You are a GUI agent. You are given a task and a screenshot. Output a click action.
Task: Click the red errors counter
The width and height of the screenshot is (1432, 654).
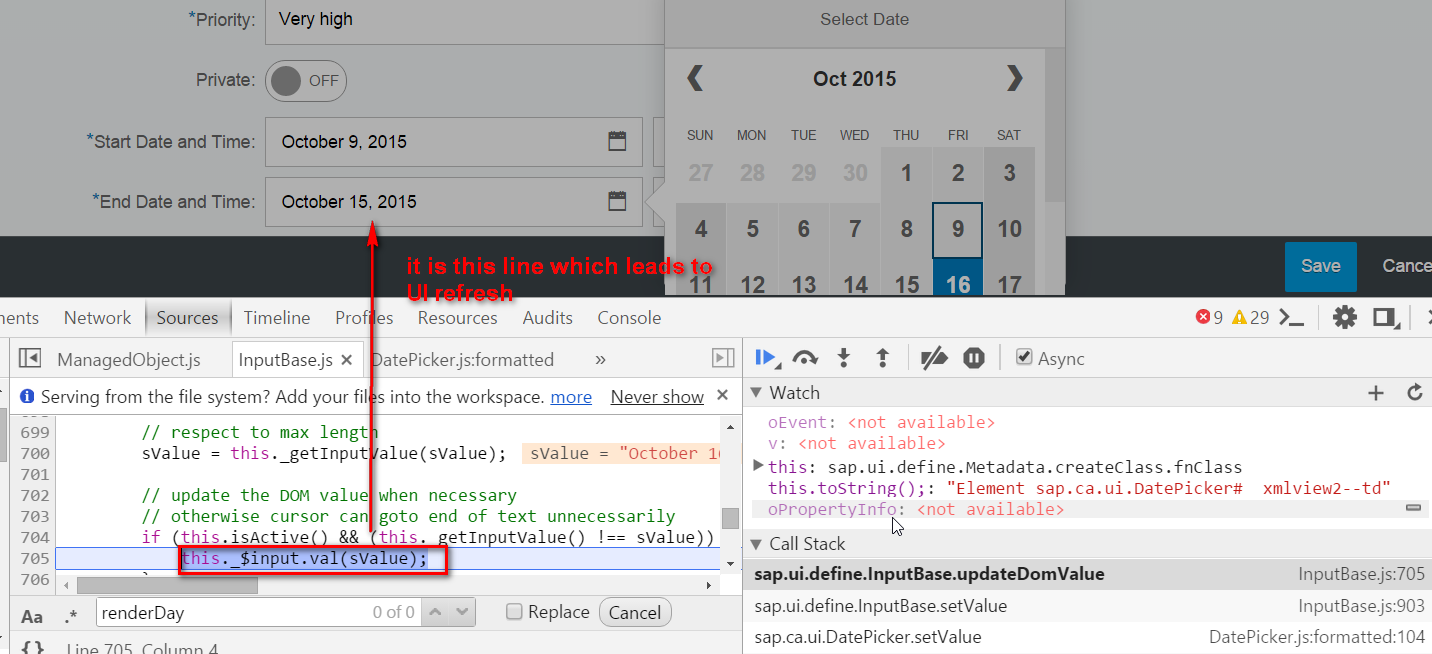click(1209, 318)
